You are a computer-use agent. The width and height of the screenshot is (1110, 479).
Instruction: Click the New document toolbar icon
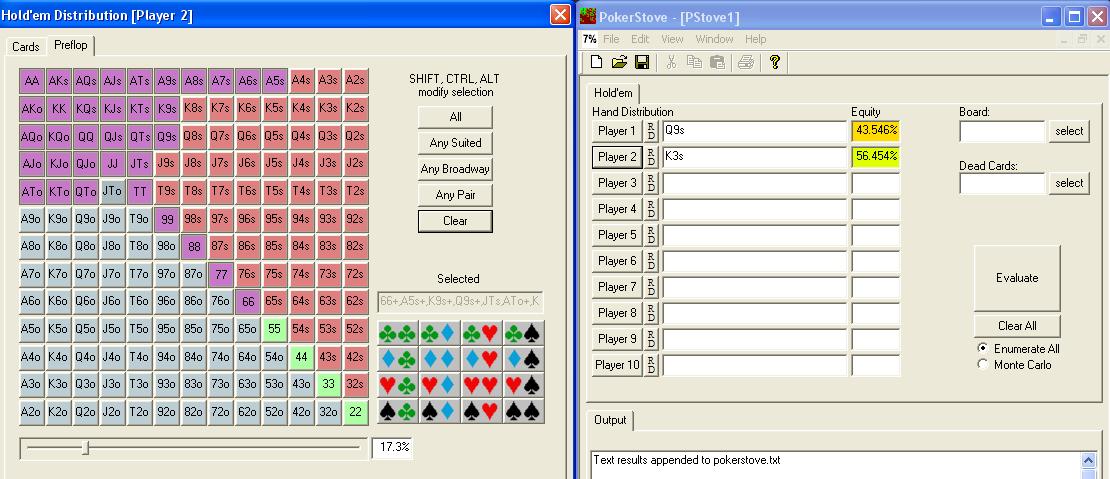(597, 62)
